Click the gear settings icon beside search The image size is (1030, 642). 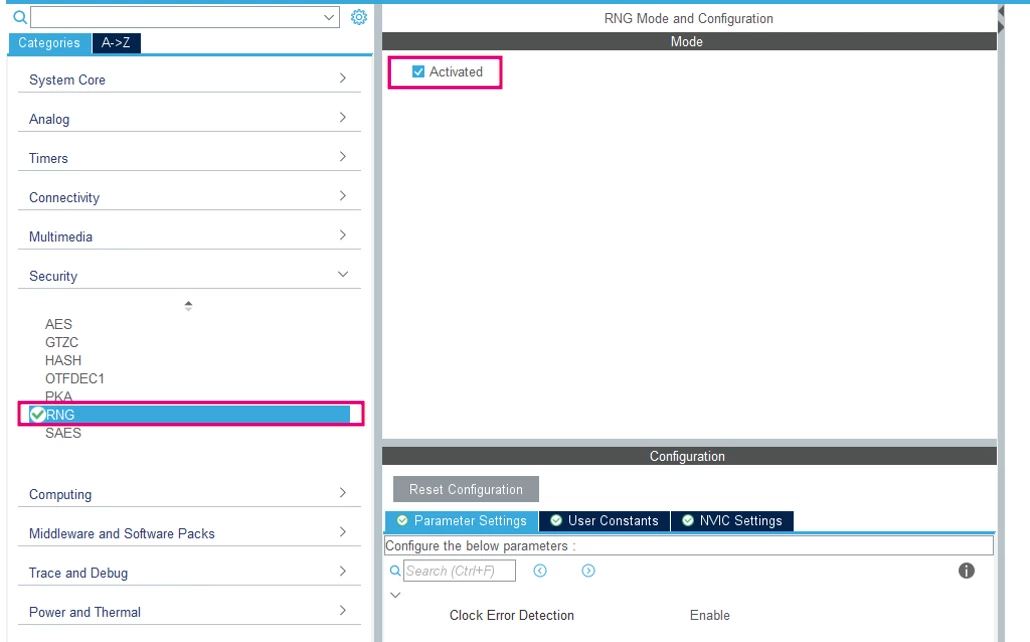pos(359,17)
